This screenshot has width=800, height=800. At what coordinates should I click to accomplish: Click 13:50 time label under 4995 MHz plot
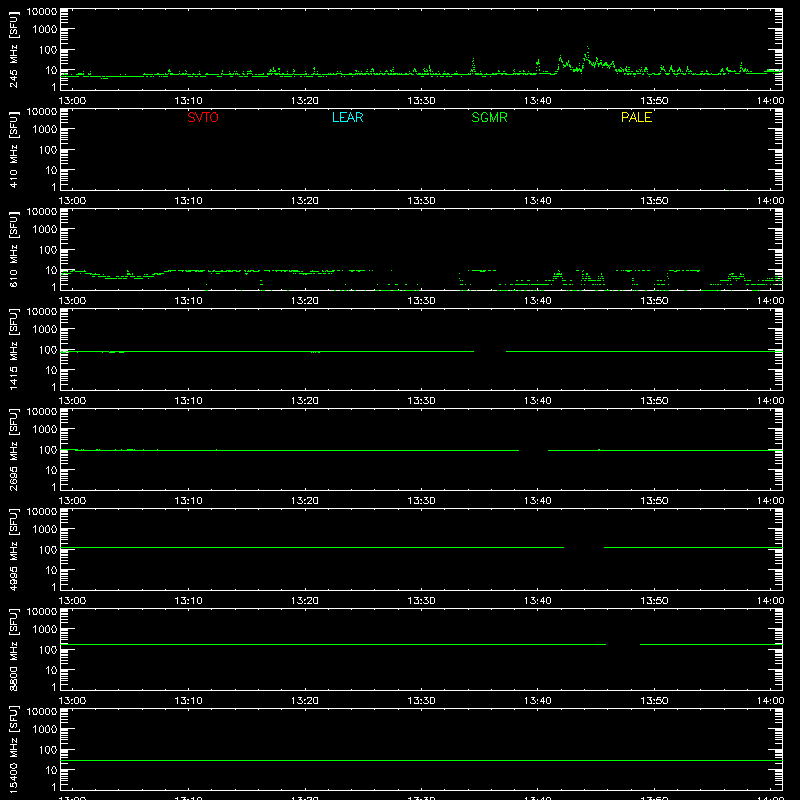coord(654,601)
